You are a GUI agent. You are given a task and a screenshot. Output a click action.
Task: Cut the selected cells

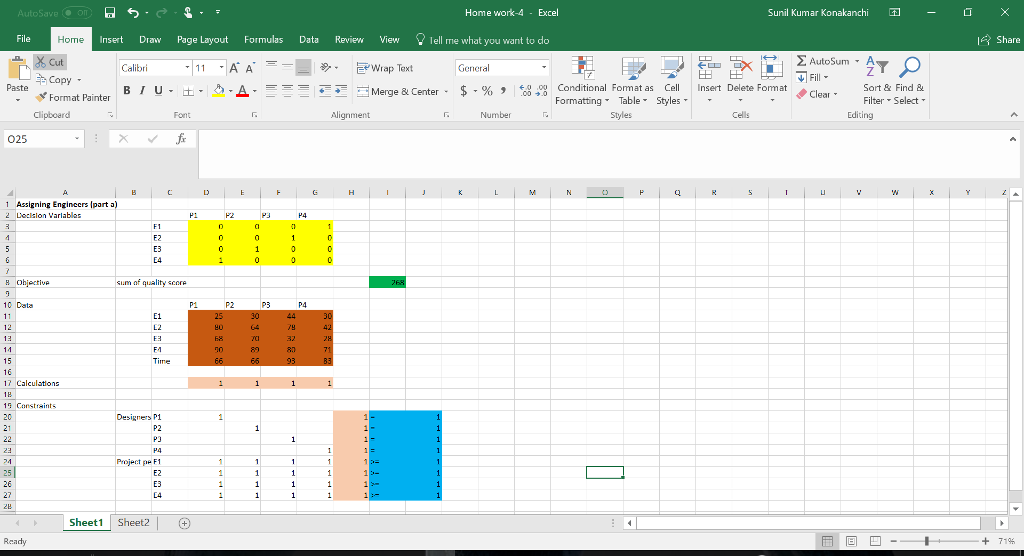pyautogui.click(x=50, y=62)
